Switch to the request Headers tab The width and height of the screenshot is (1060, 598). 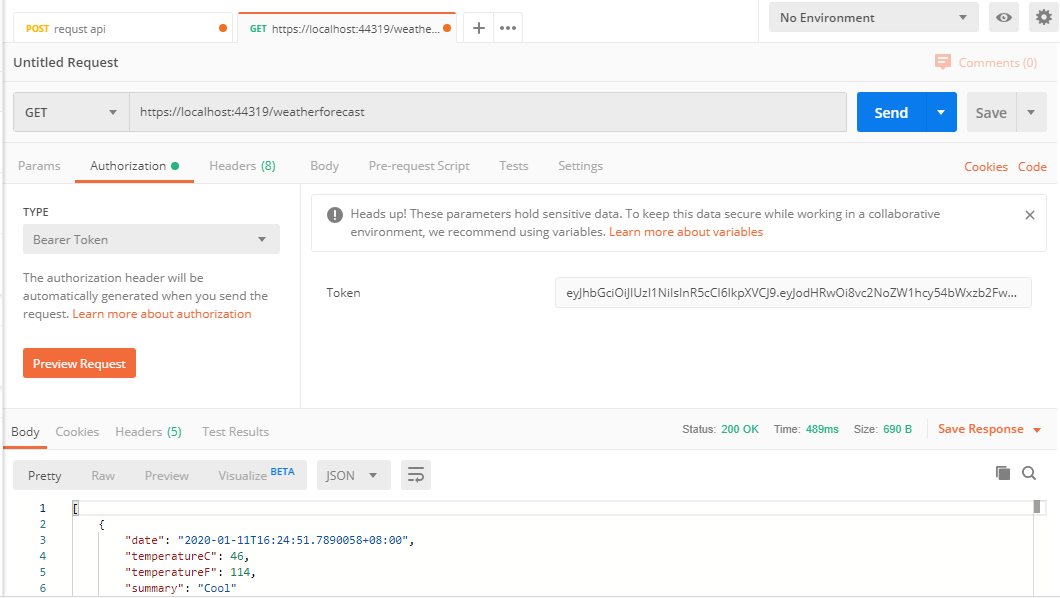click(x=242, y=166)
